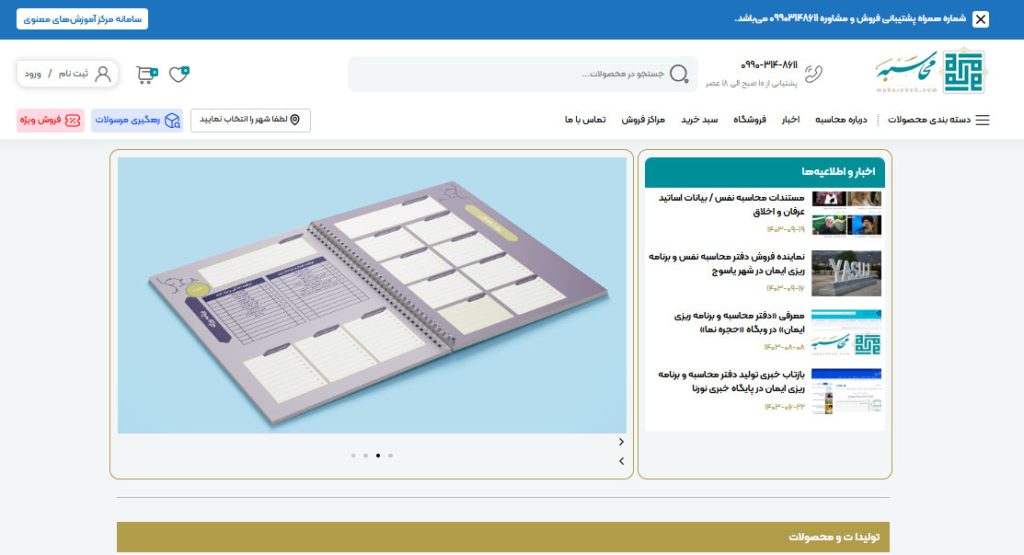Click the phone support icon

[815, 72]
